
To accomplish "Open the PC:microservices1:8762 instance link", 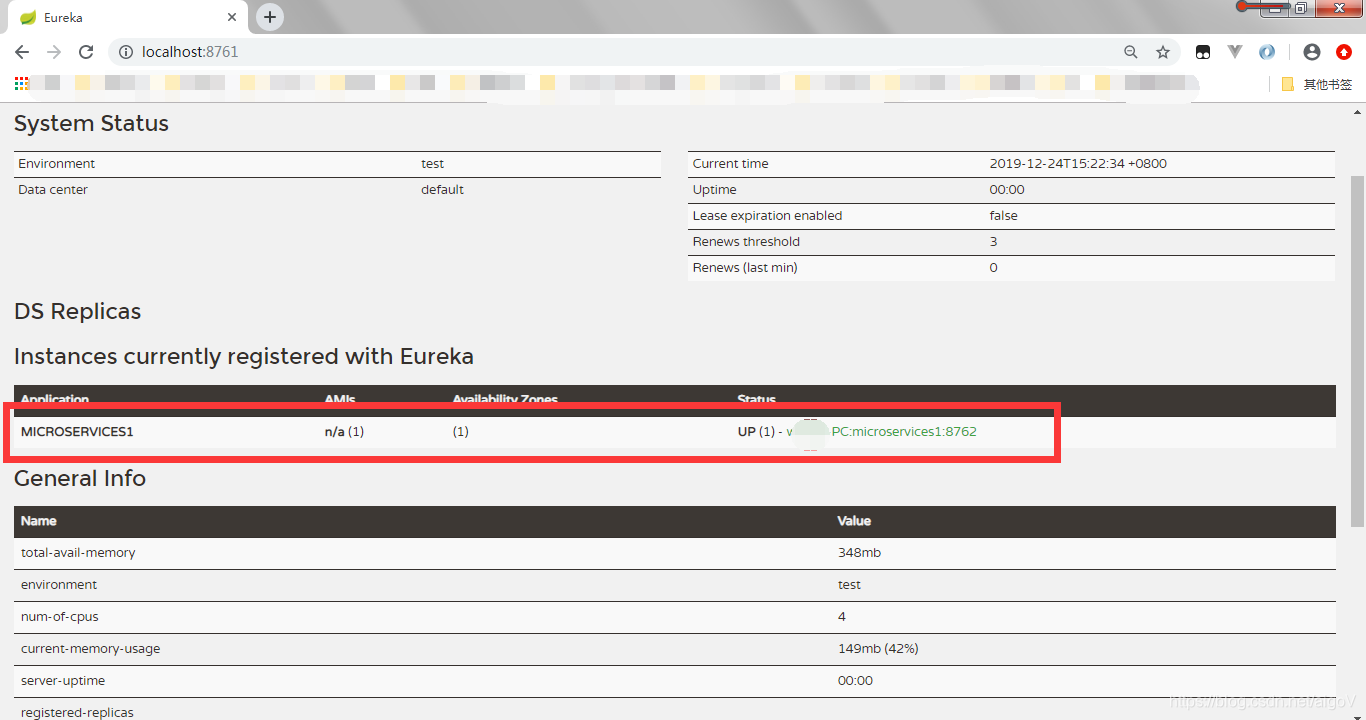I will [904, 432].
